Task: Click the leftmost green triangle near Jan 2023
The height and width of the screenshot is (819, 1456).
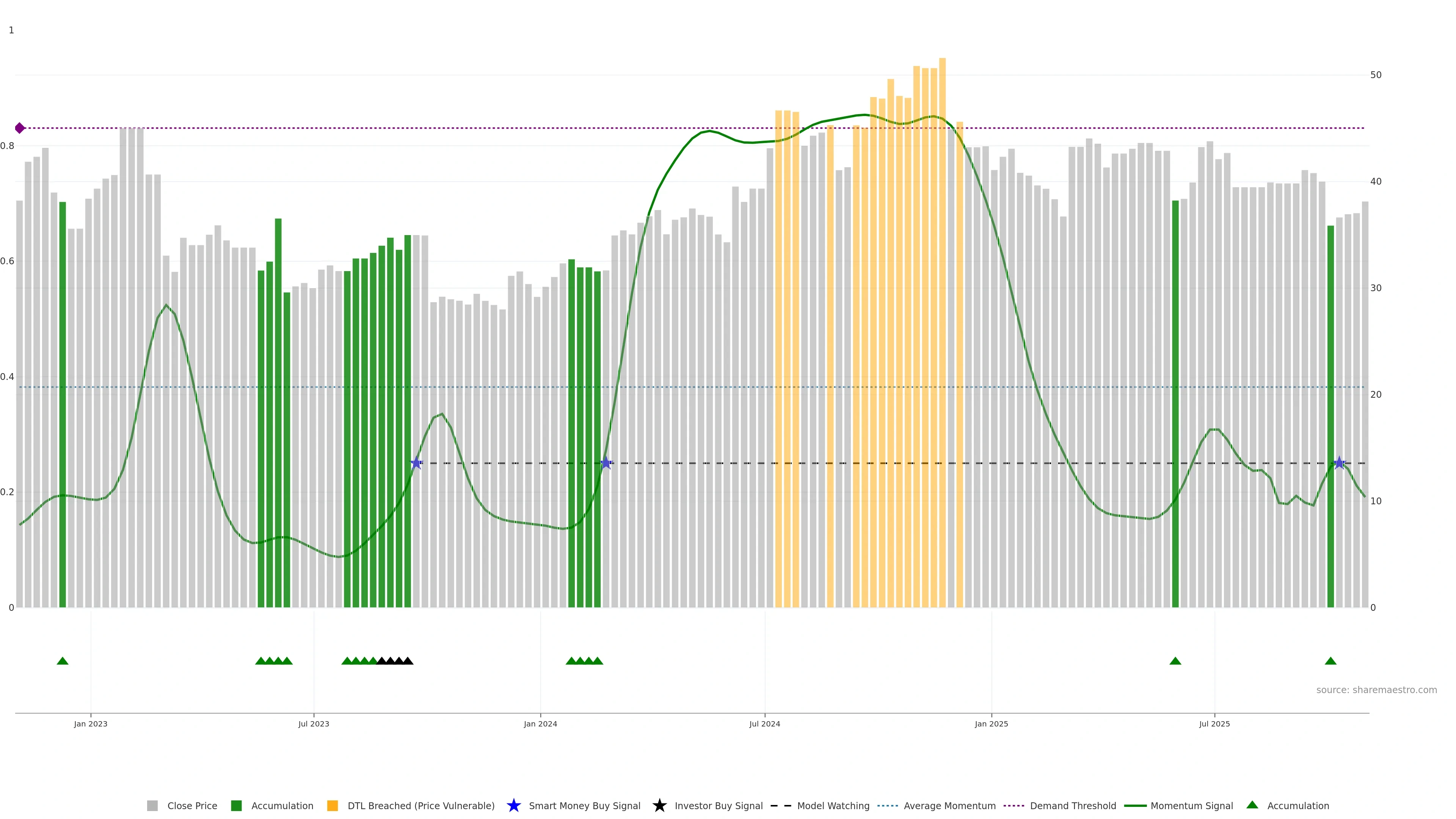Action: [x=63, y=661]
